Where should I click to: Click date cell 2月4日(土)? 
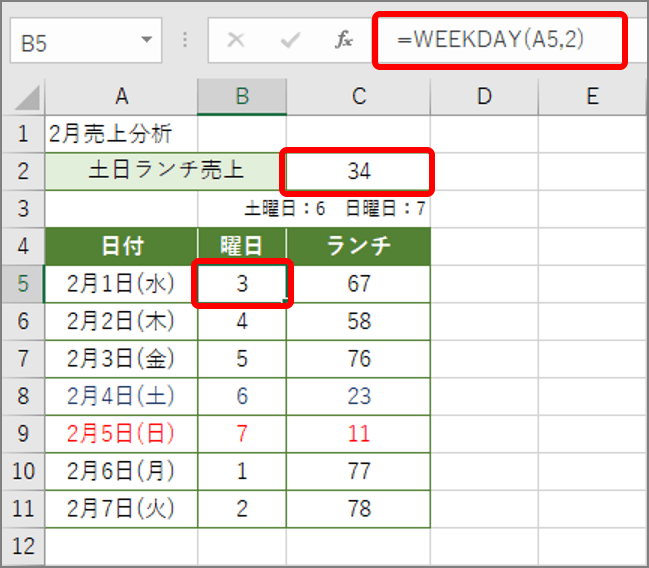[121, 397]
